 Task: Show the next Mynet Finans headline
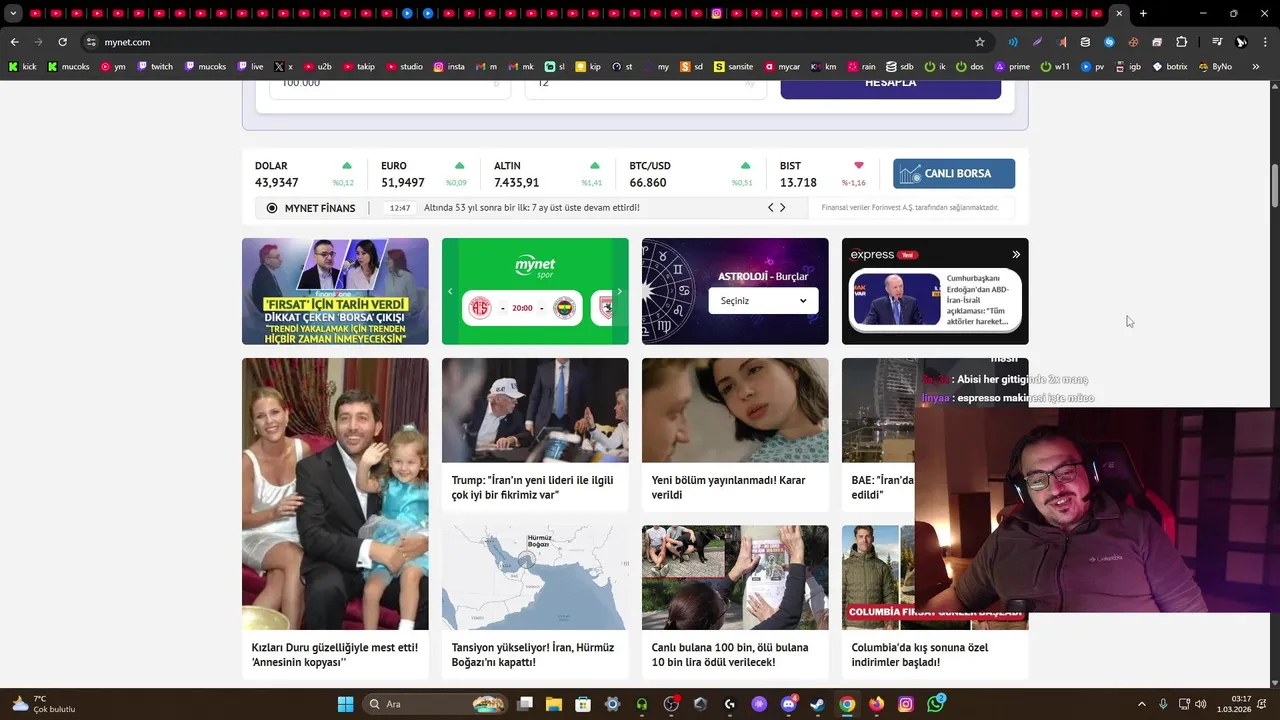(782, 208)
